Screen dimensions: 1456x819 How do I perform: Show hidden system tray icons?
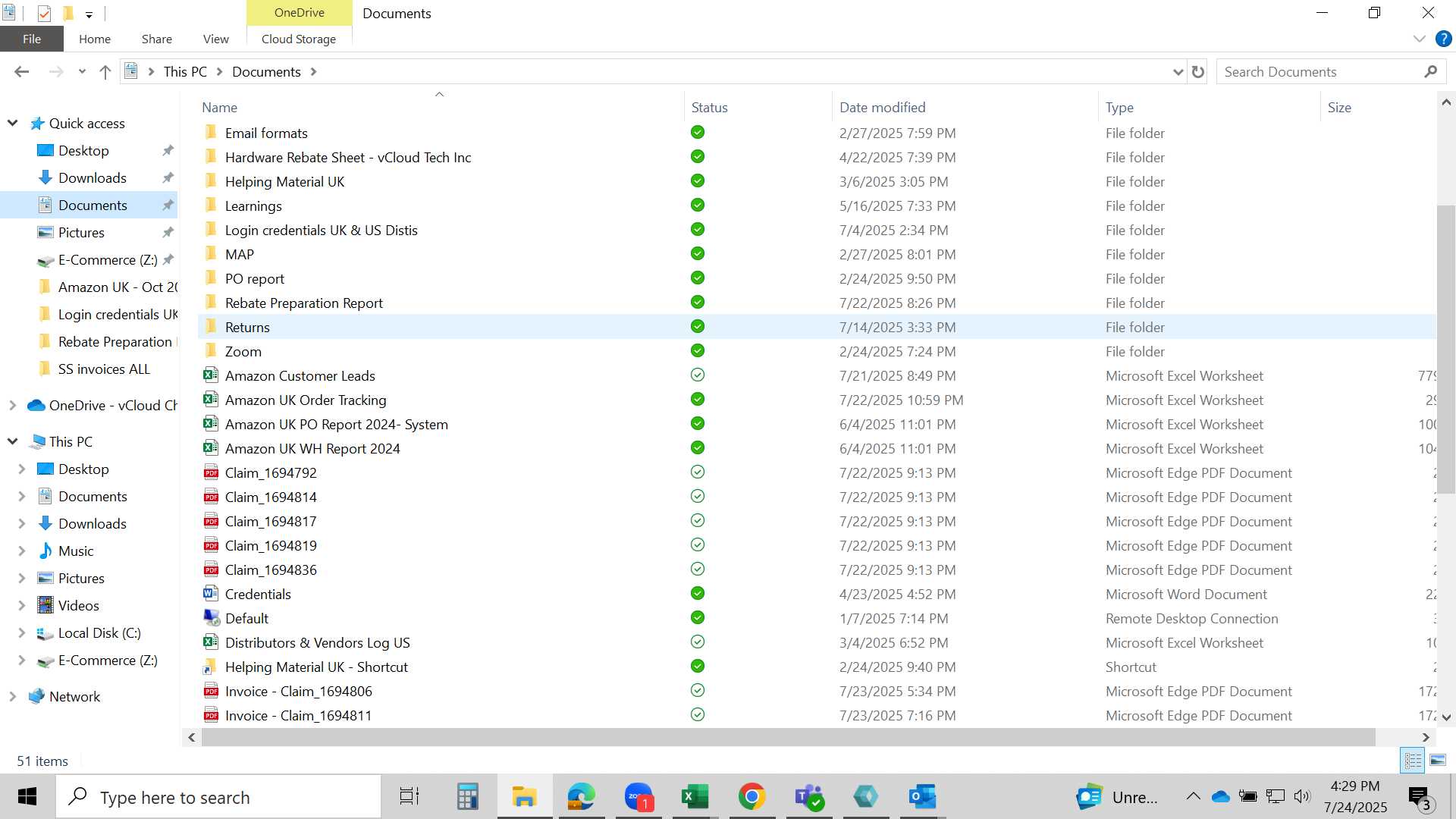pyautogui.click(x=1193, y=796)
